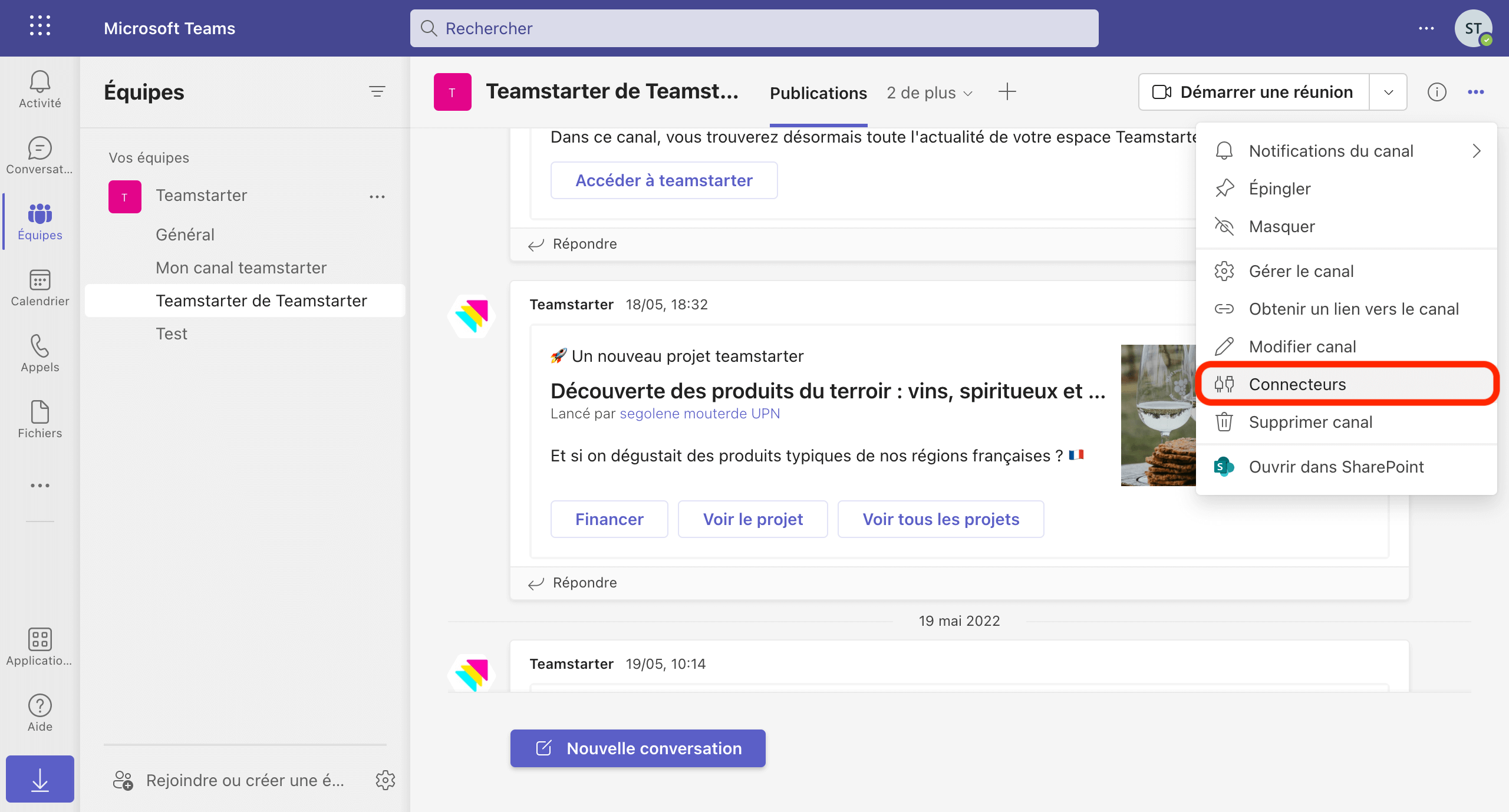This screenshot has height=812, width=1509.
Task: Open segolene mouterde UPN link
Action: (700, 414)
